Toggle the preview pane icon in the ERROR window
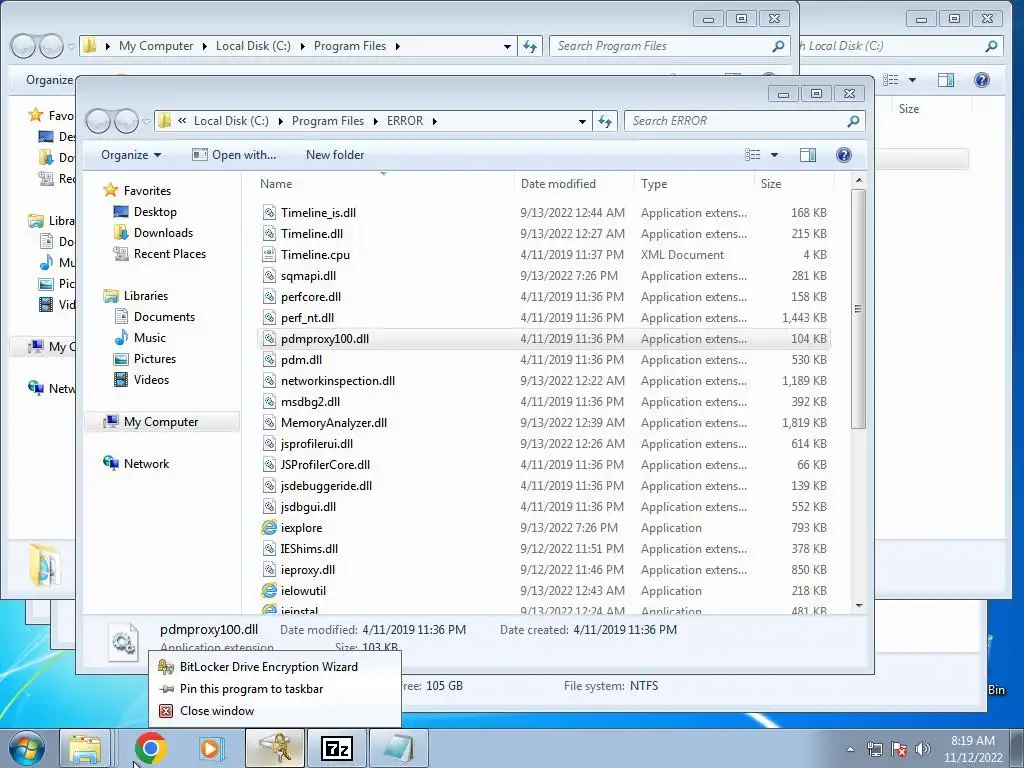1024x768 pixels. [808, 155]
